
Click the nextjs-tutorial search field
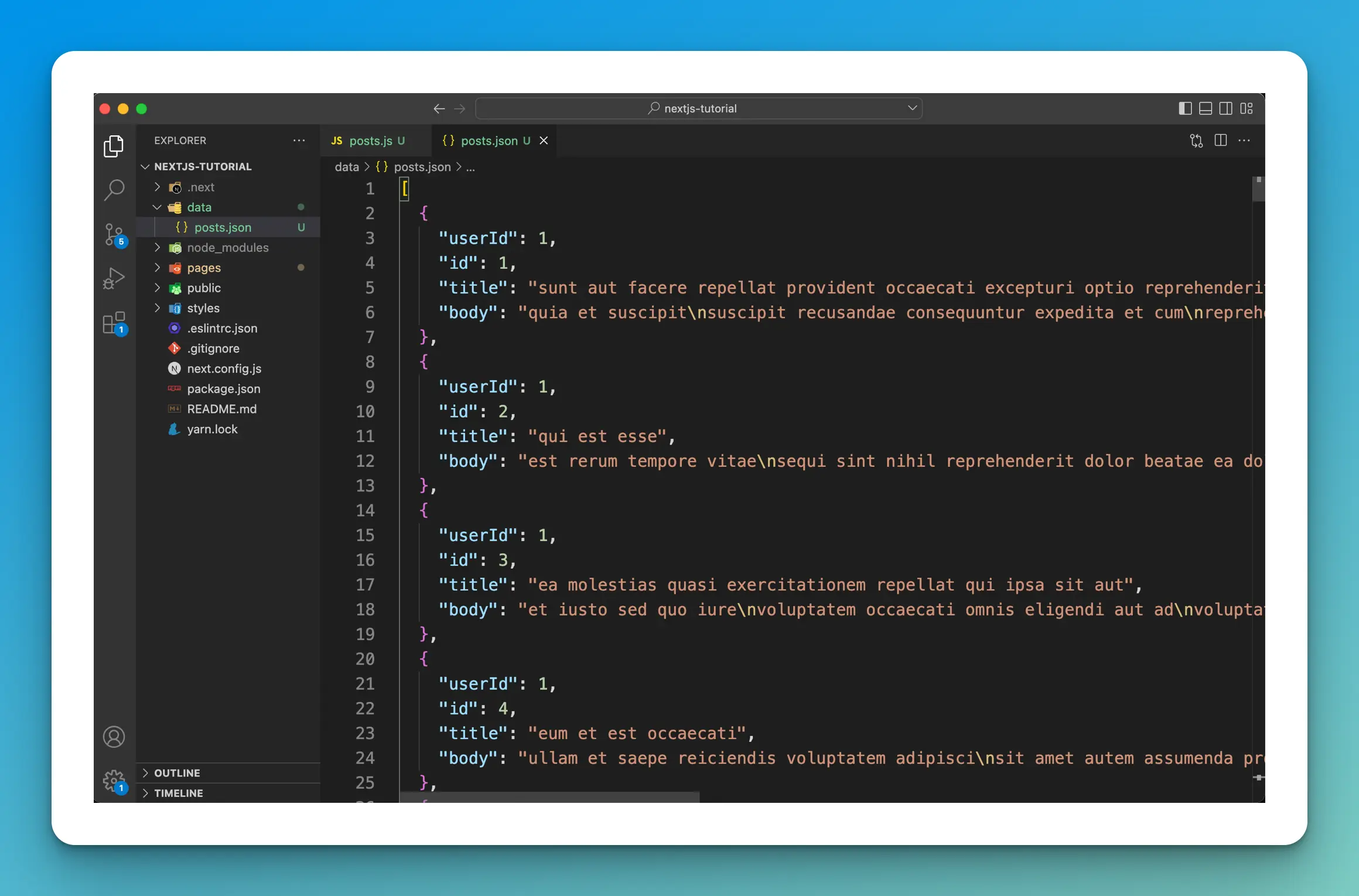click(x=699, y=108)
